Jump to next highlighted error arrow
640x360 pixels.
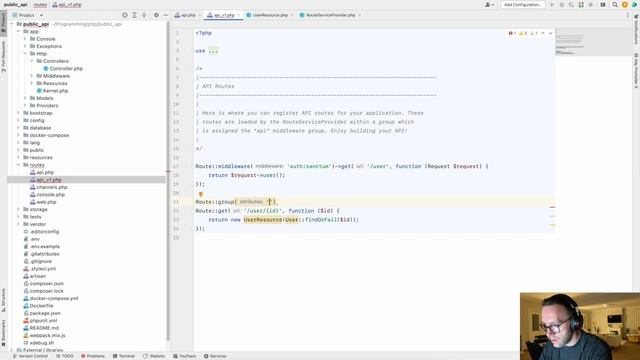(551, 33)
